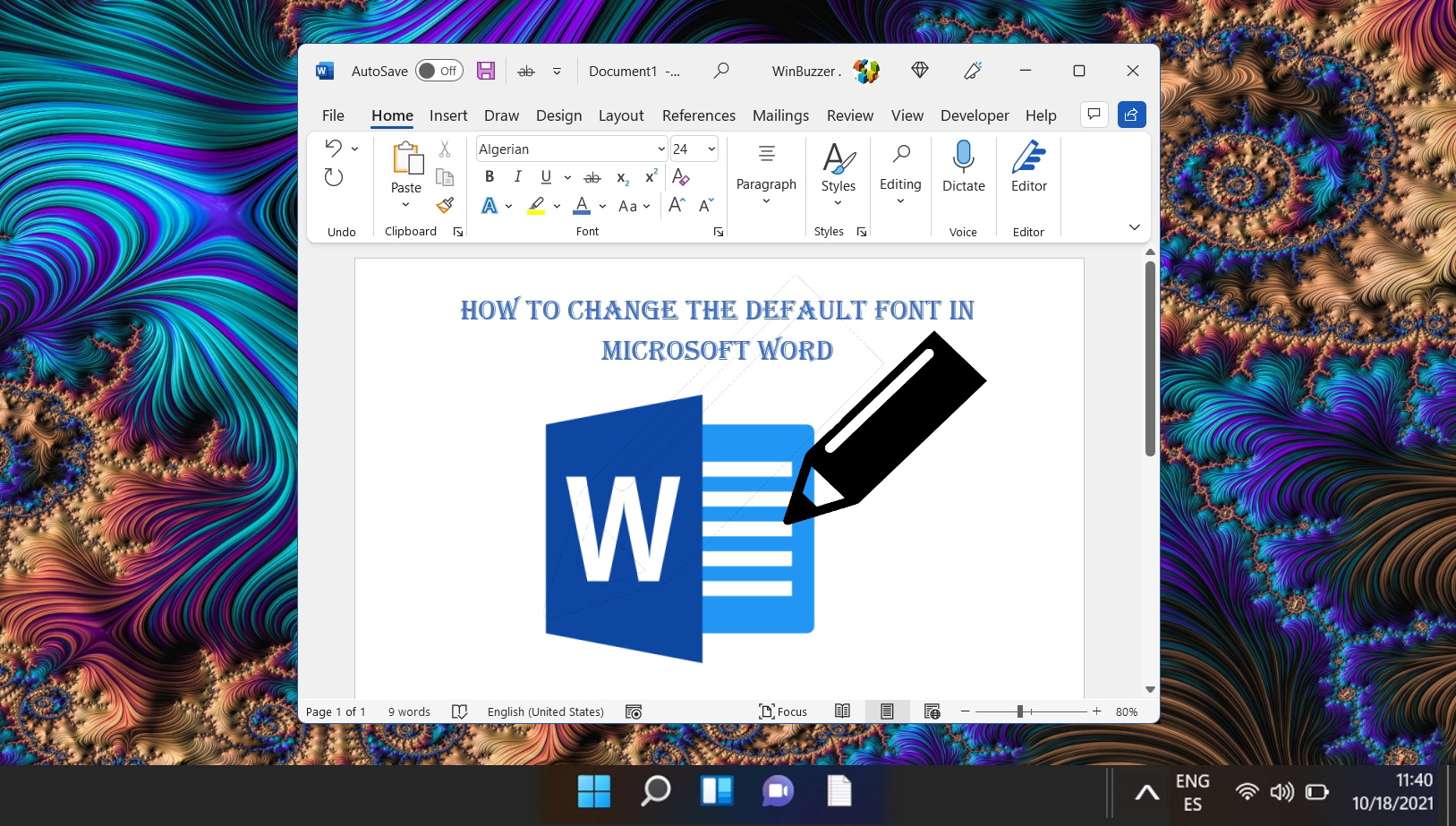The image size is (1456, 826).
Task: Open the search magnifier in title bar
Action: tap(721, 71)
